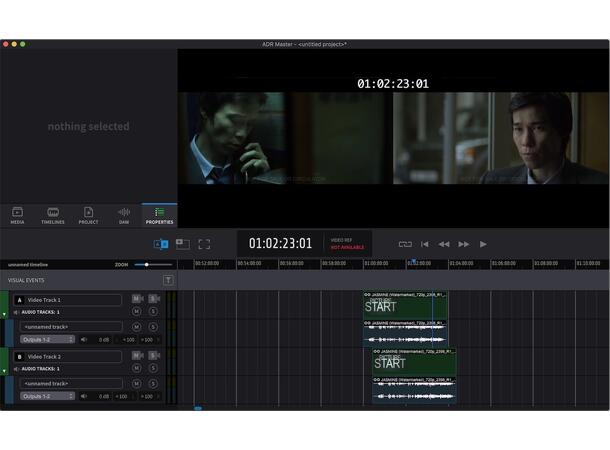Image resolution: width=610 pixels, height=450 pixels.
Task: Click 01:00:00:00 on the timeline ruler
Action: [376, 264]
